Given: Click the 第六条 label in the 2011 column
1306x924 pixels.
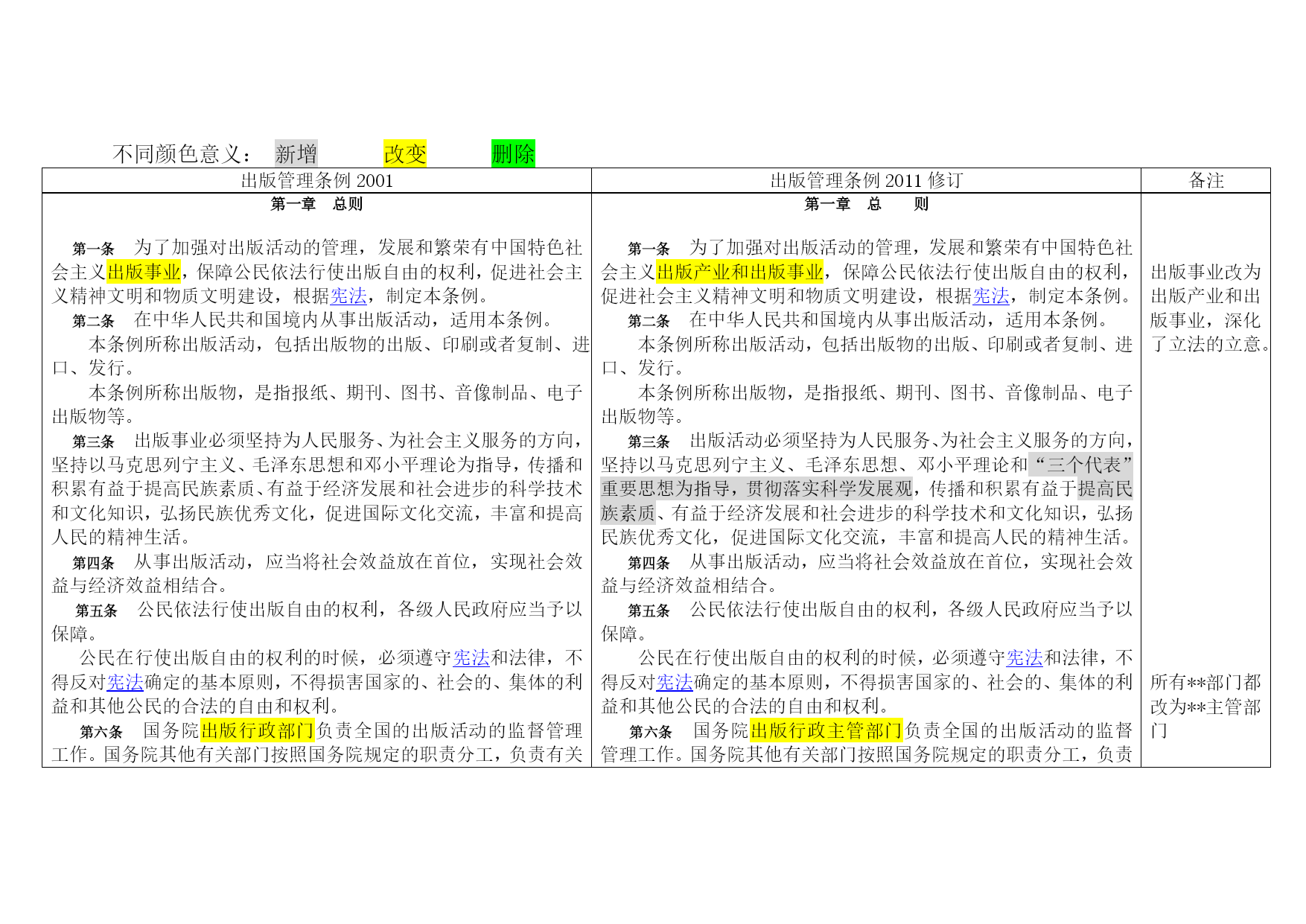Looking at the screenshot, I should [x=651, y=732].
